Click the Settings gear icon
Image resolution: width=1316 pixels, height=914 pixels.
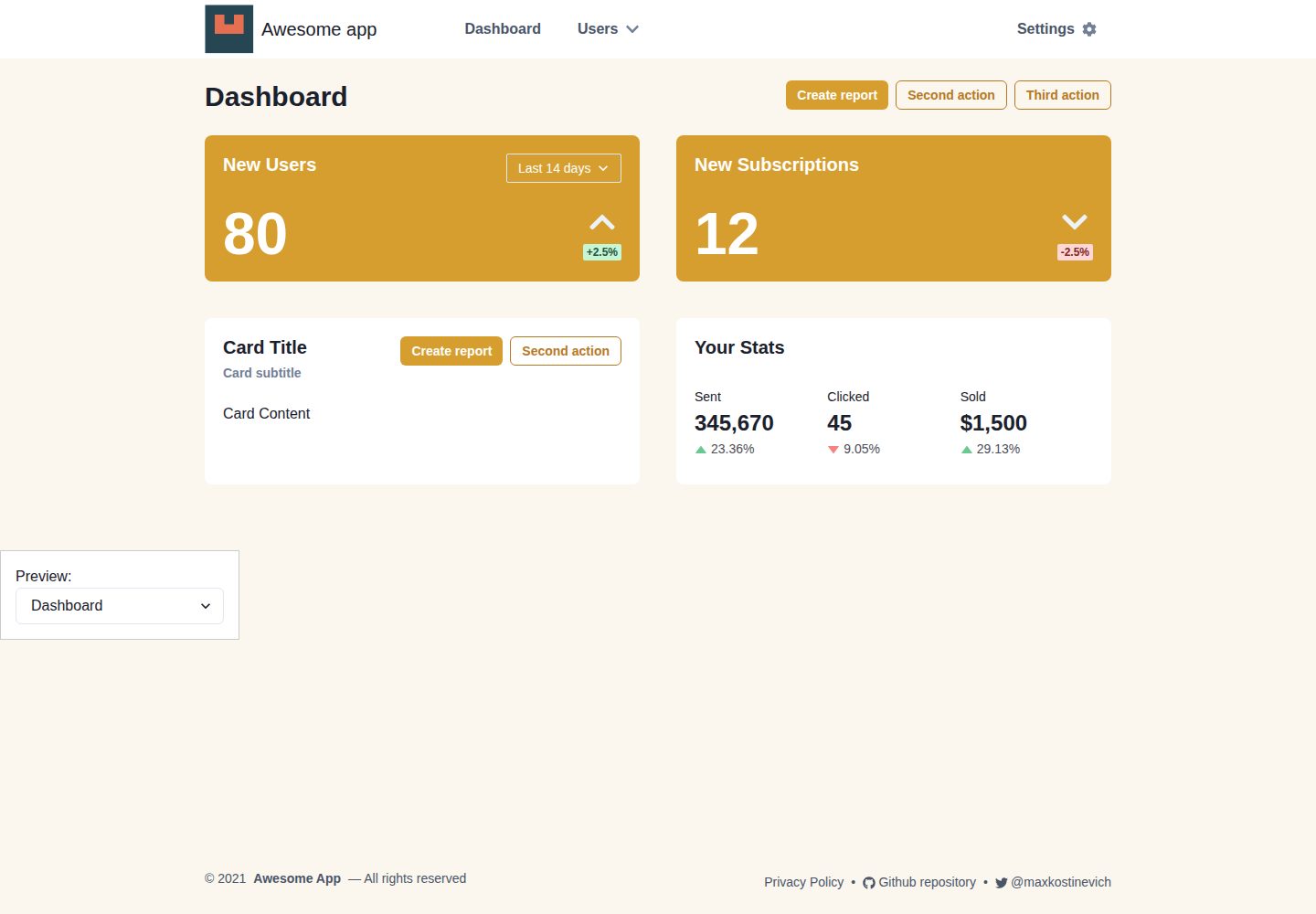pos(1089,29)
